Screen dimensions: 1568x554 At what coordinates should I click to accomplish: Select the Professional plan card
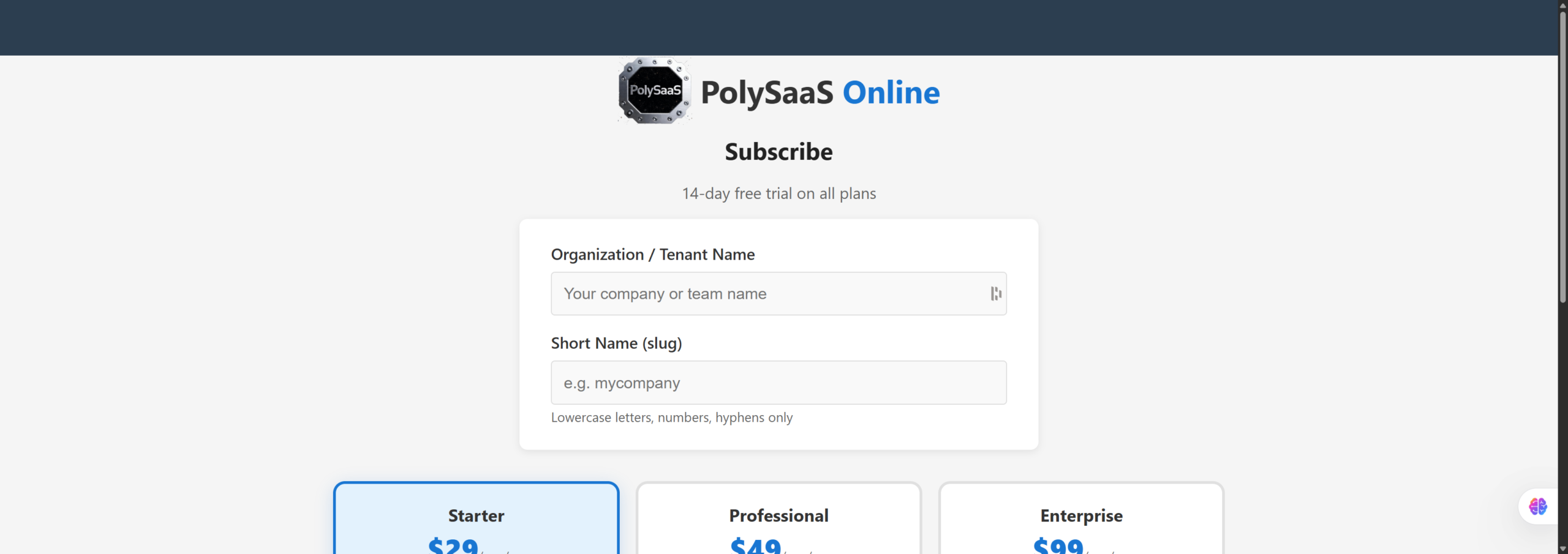pos(778,516)
